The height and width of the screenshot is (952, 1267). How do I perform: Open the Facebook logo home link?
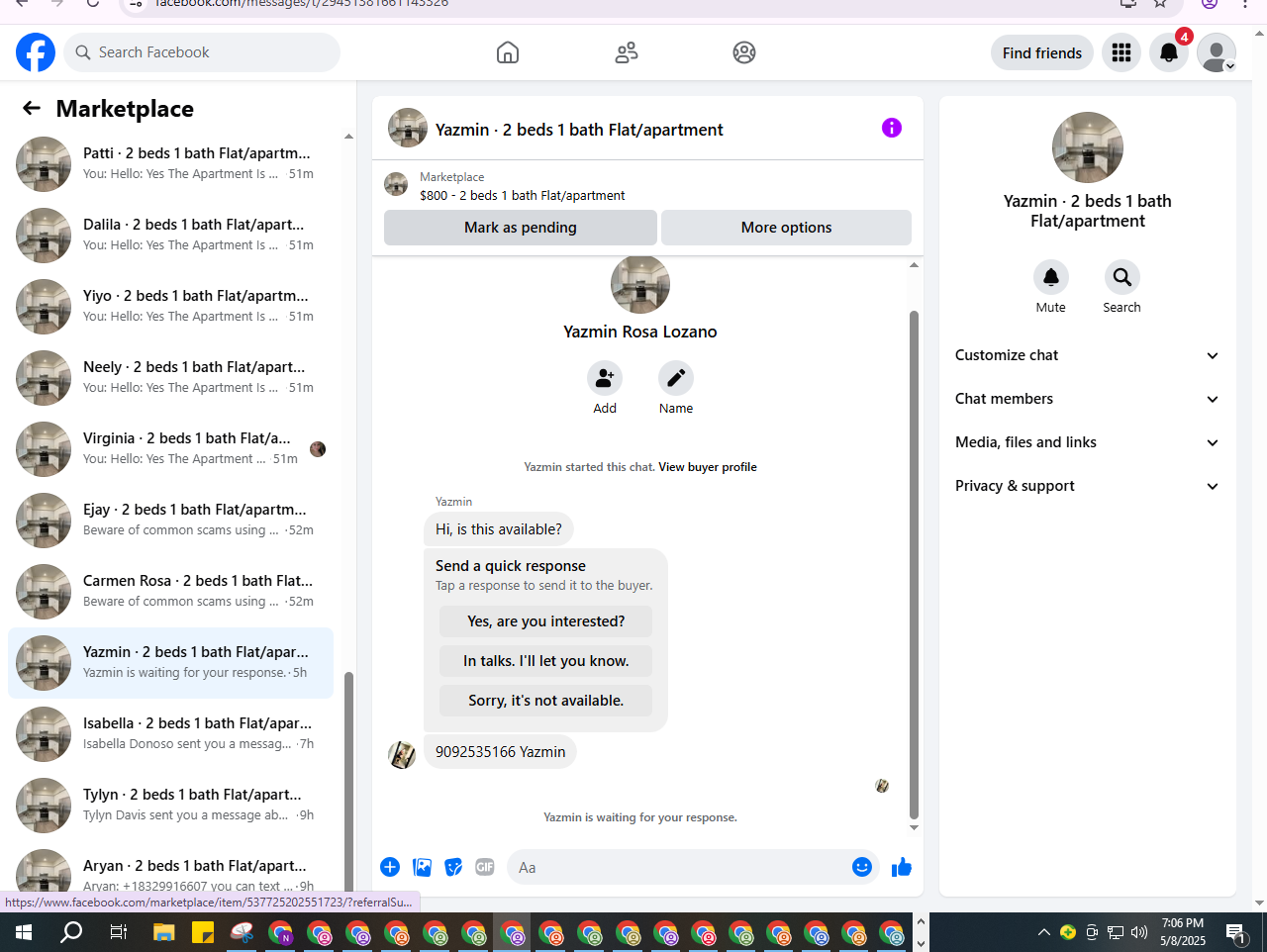pos(36,52)
